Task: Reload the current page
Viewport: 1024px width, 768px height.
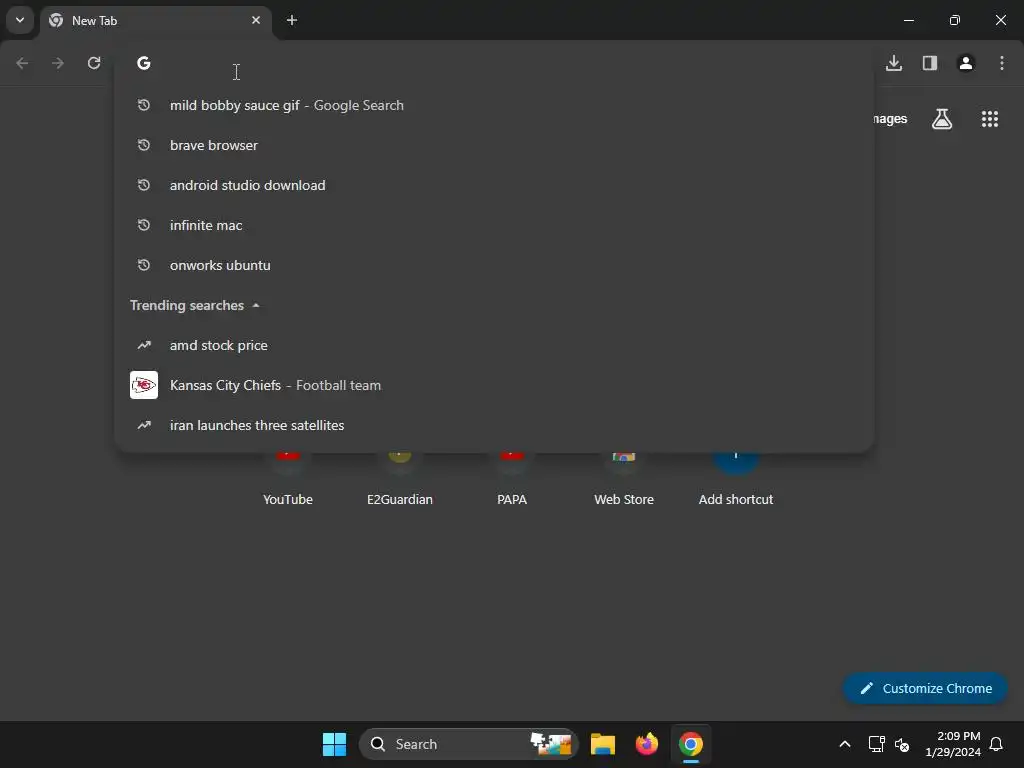Action: coord(94,63)
